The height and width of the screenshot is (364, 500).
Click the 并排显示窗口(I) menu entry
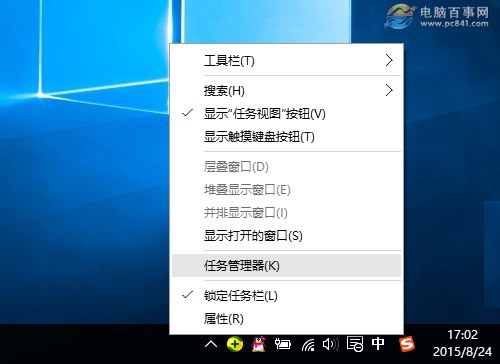pos(286,213)
